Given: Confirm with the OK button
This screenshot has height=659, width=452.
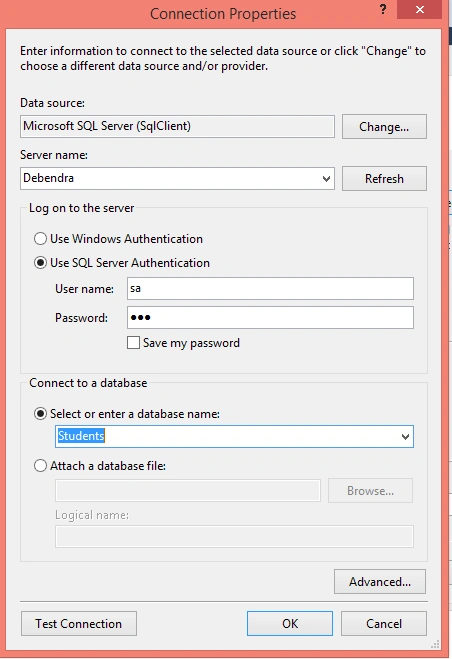Looking at the screenshot, I should pos(290,624).
